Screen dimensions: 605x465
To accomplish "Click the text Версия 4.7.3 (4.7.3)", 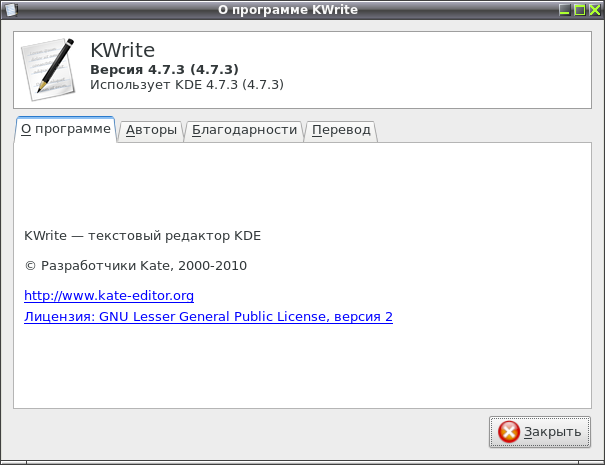I will [164, 69].
